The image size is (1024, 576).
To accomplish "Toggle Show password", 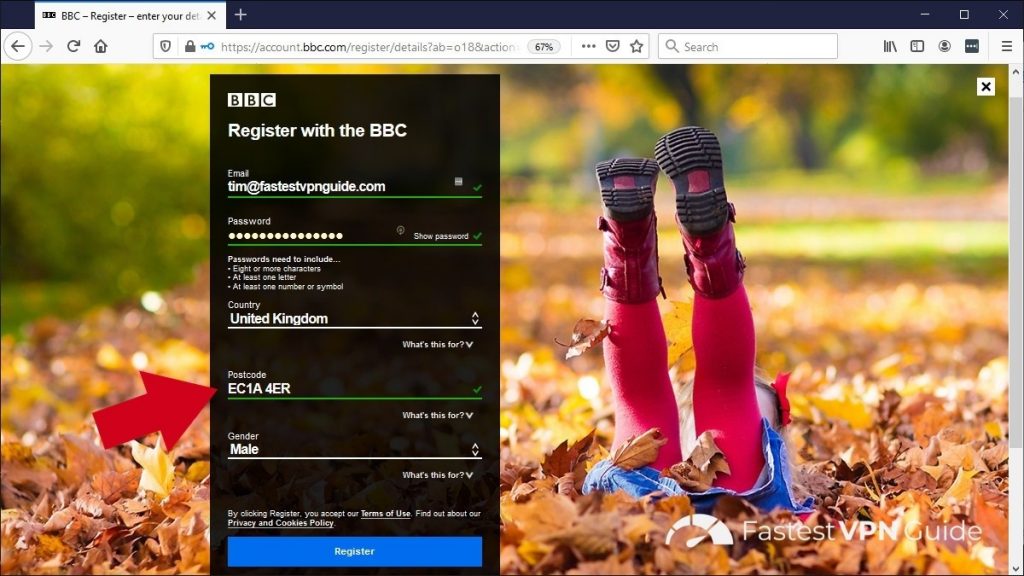I will coord(441,236).
